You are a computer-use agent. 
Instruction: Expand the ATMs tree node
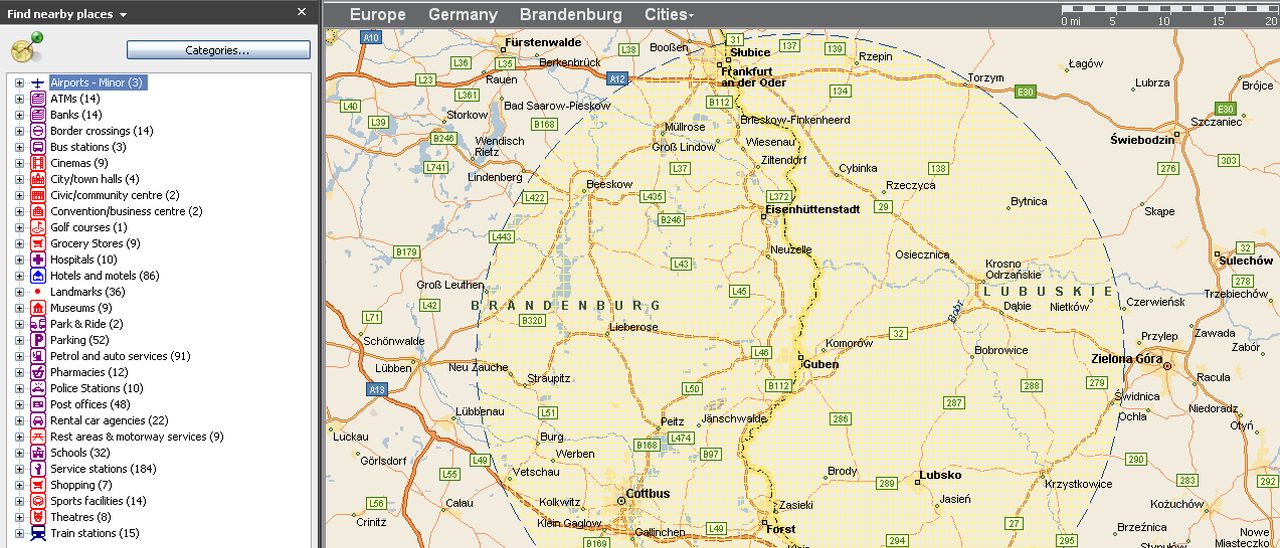19,99
